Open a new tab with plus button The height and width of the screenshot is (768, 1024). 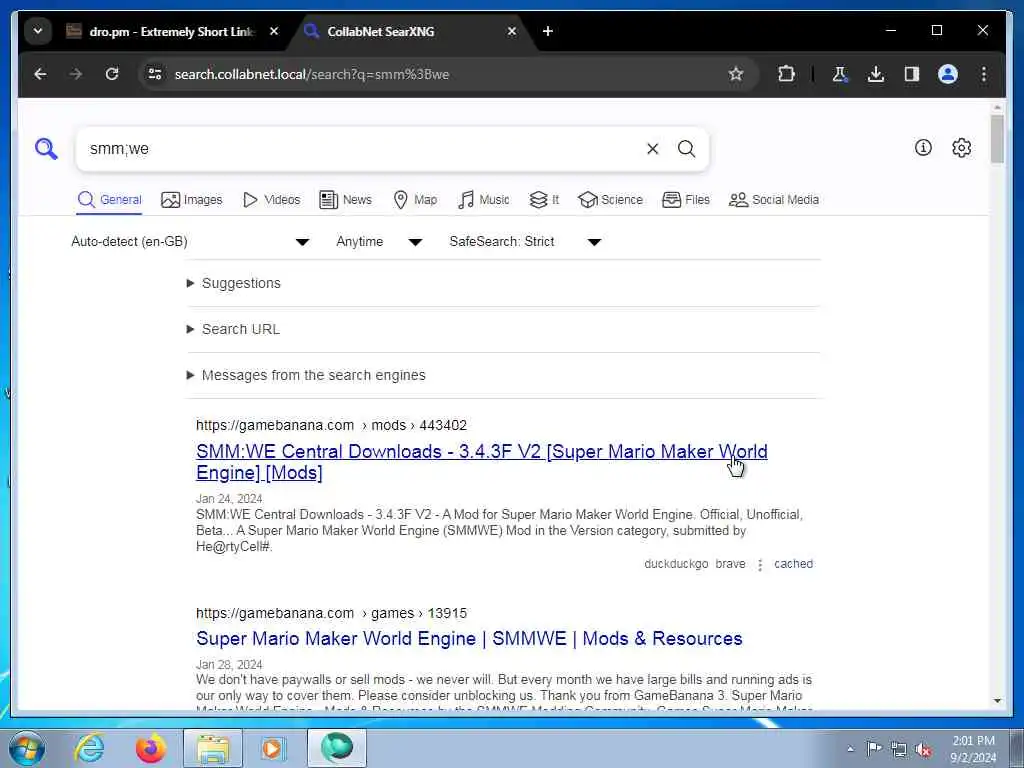point(547,31)
